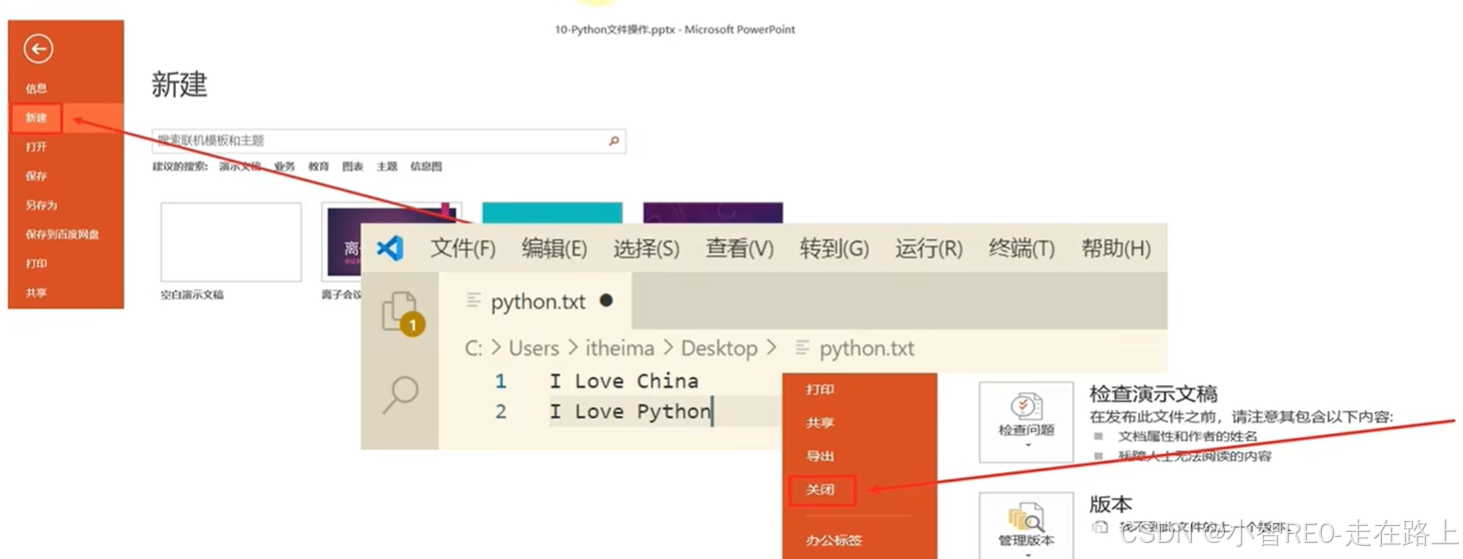This screenshot has width=1463, height=559.
Task: Open VS Code 终端(T) menu
Action: (x=1021, y=248)
